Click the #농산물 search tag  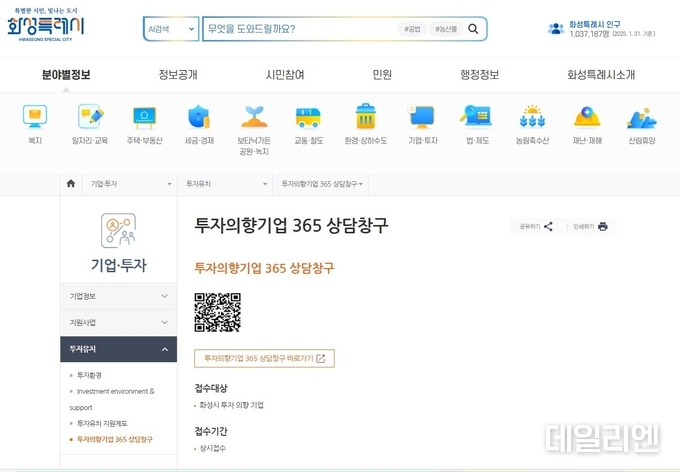click(446, 29)
